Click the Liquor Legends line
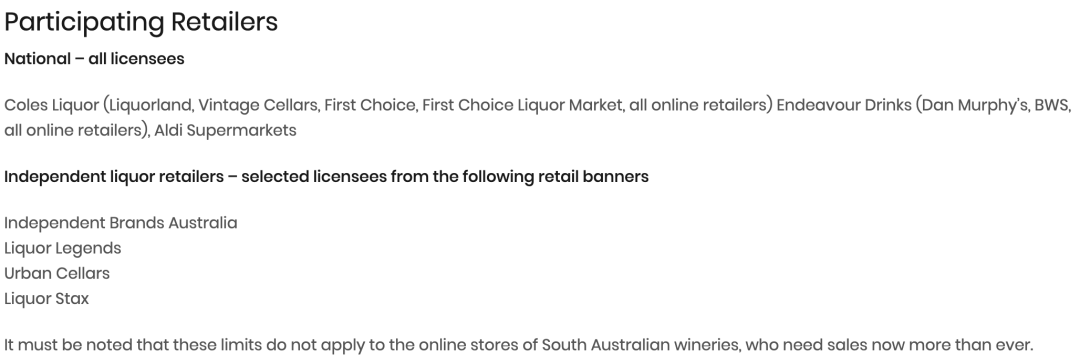This screenshot has height=364, width=1080. pos(63,249)
